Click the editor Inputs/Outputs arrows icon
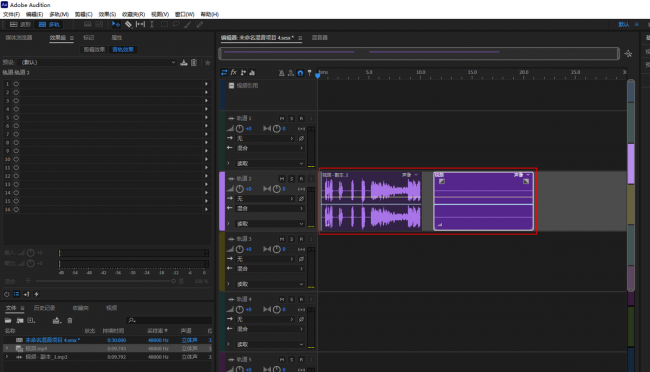This screenshot has width=650, height=372. 224,73
